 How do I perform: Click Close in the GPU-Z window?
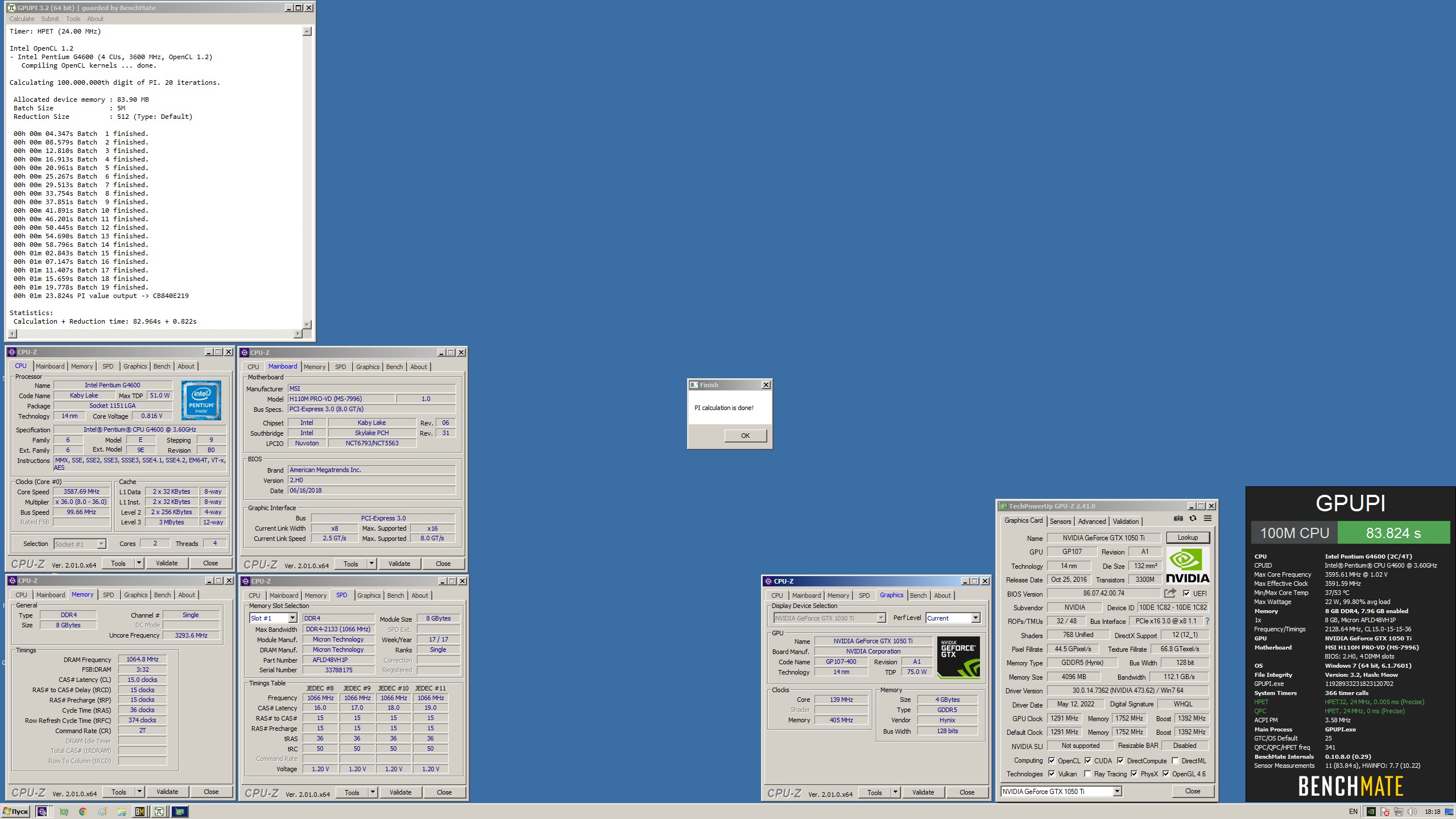point(1193,791)
